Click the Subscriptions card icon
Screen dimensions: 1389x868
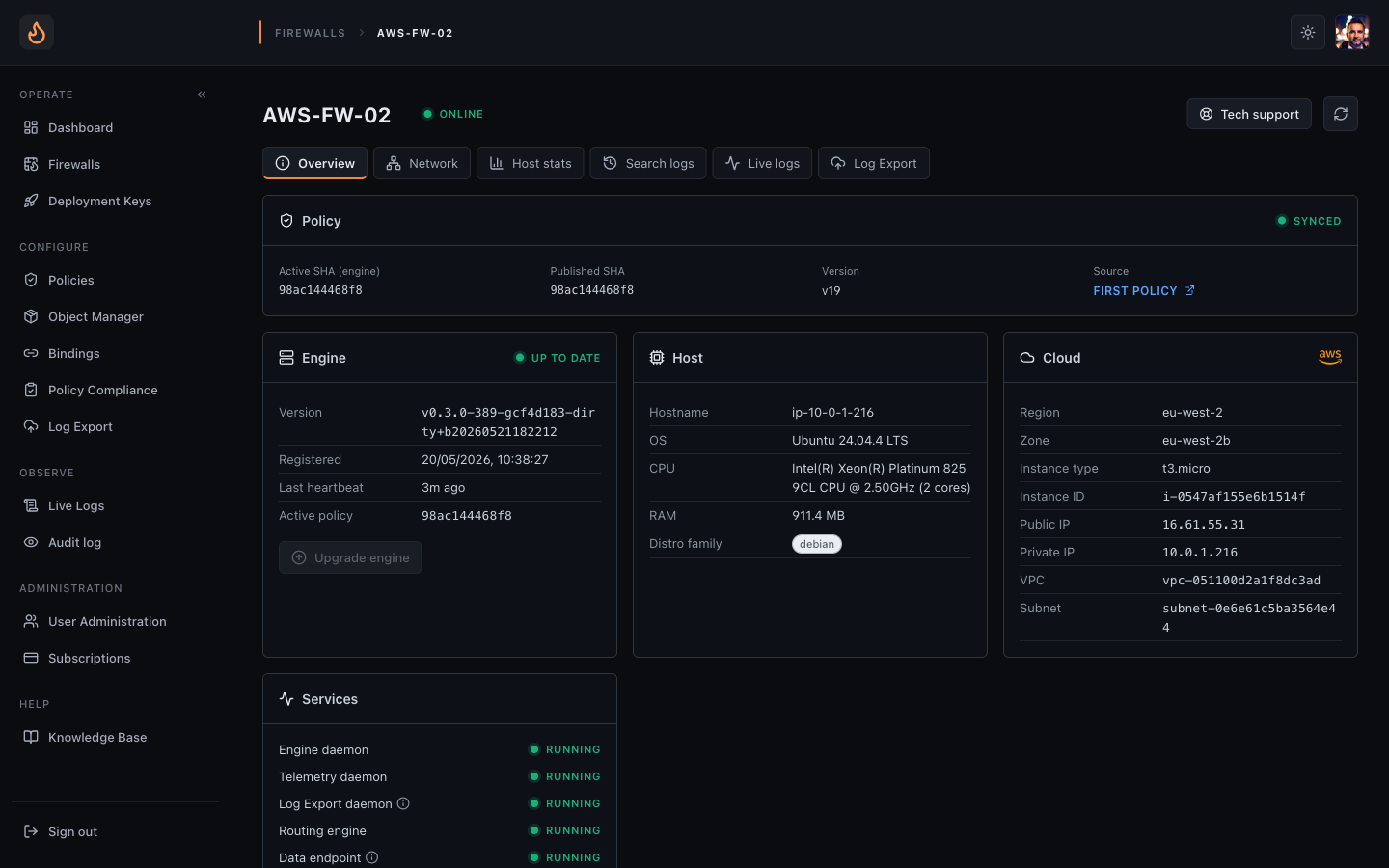31,658
